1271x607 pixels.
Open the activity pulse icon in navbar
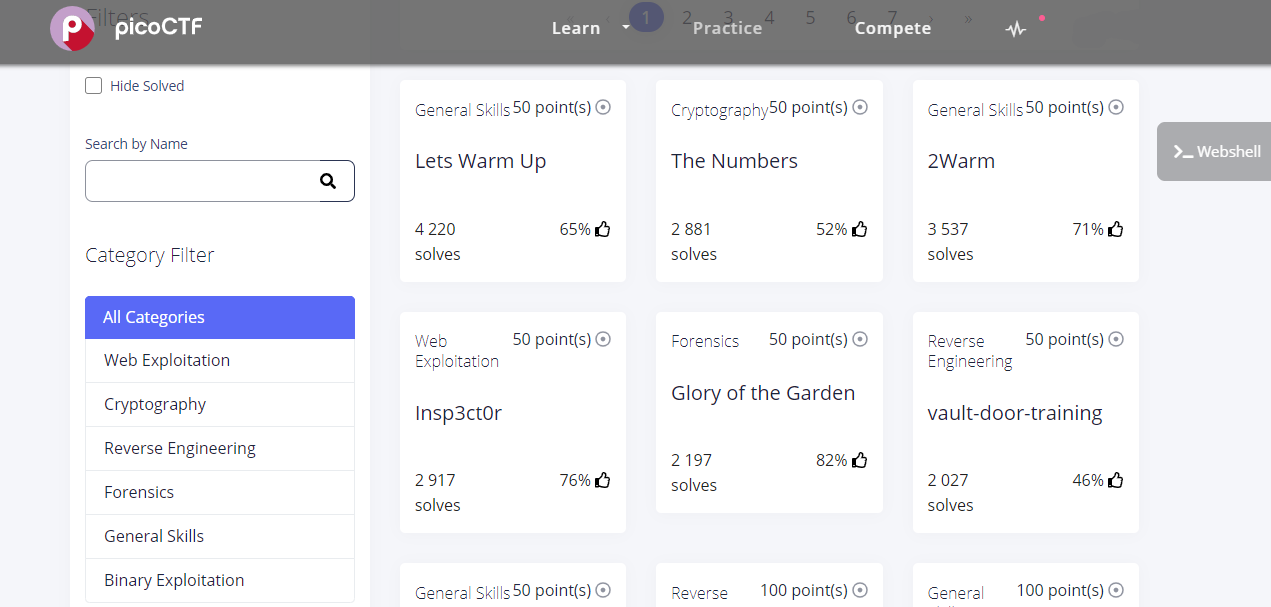[1015, 29]
